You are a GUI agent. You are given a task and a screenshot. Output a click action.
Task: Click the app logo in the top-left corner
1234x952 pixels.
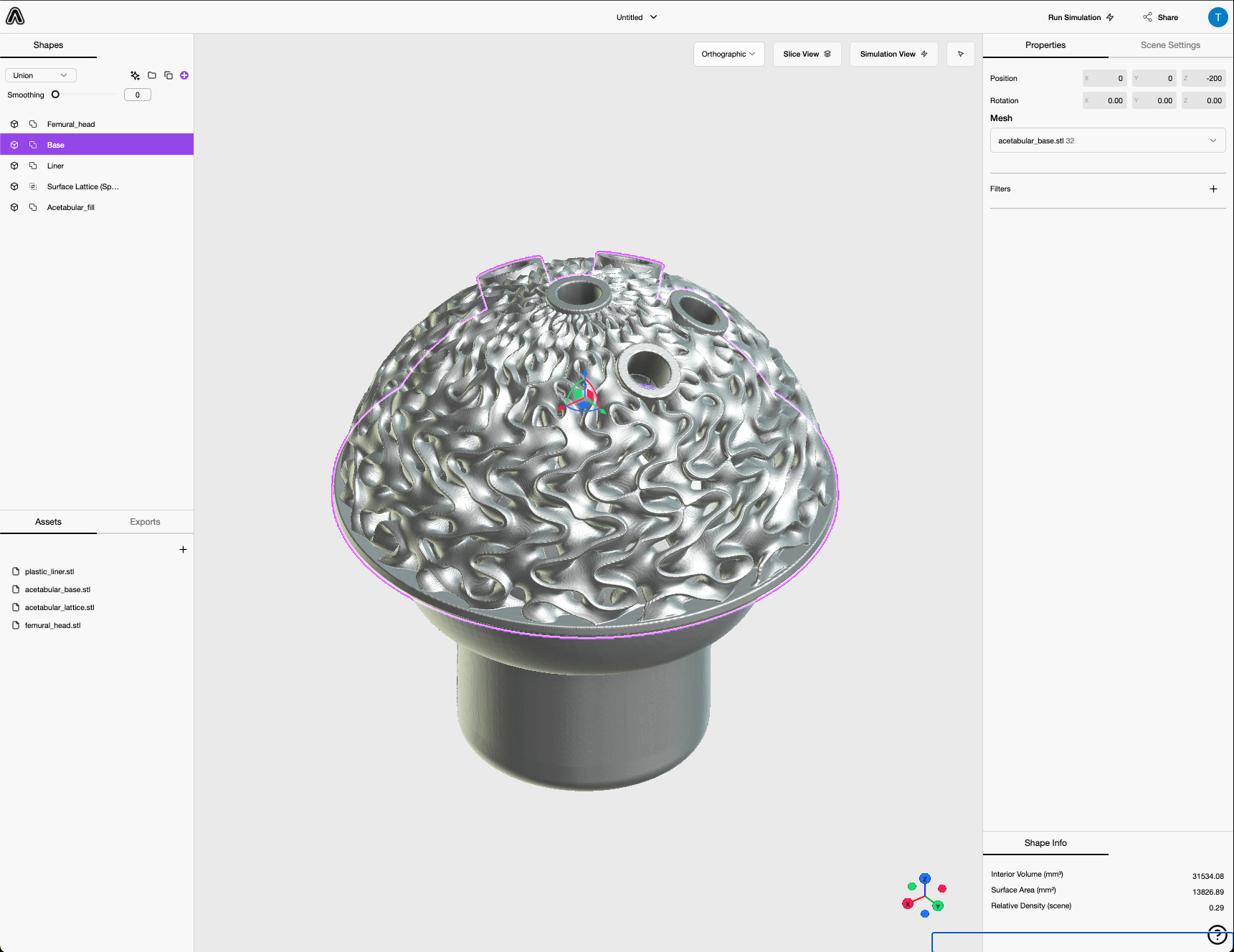coord(15,16)
